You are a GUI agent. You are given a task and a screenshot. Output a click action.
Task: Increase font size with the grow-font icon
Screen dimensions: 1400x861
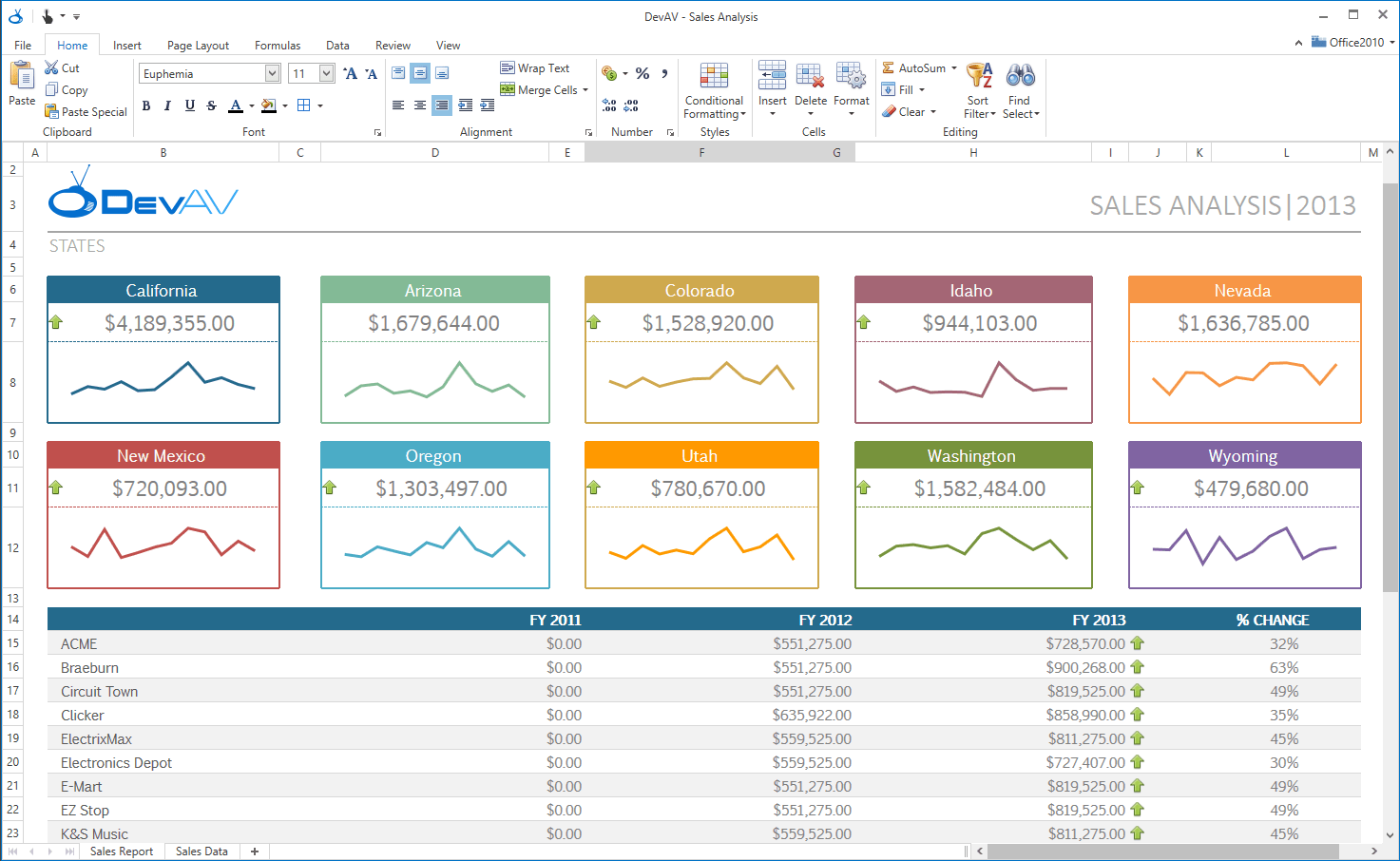[350, 73]
